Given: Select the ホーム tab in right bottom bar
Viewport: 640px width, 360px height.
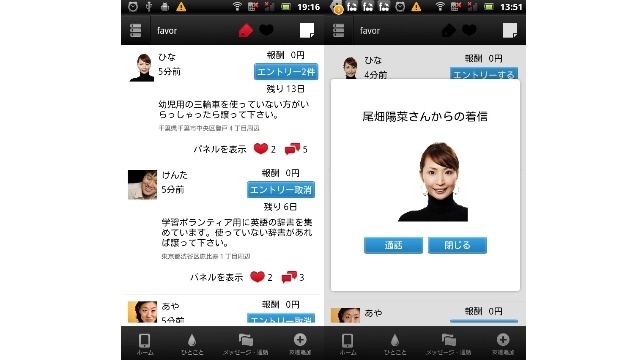Looking at the screenshot, I should coord(347,343).
